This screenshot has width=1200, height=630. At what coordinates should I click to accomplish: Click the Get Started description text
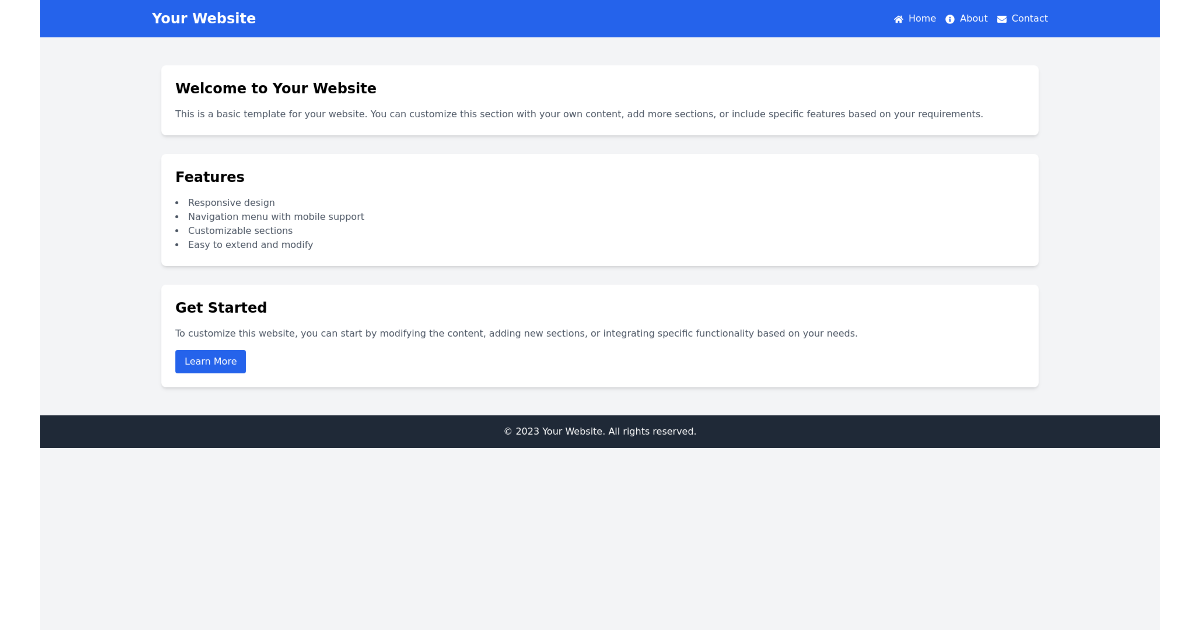point(516,333)
